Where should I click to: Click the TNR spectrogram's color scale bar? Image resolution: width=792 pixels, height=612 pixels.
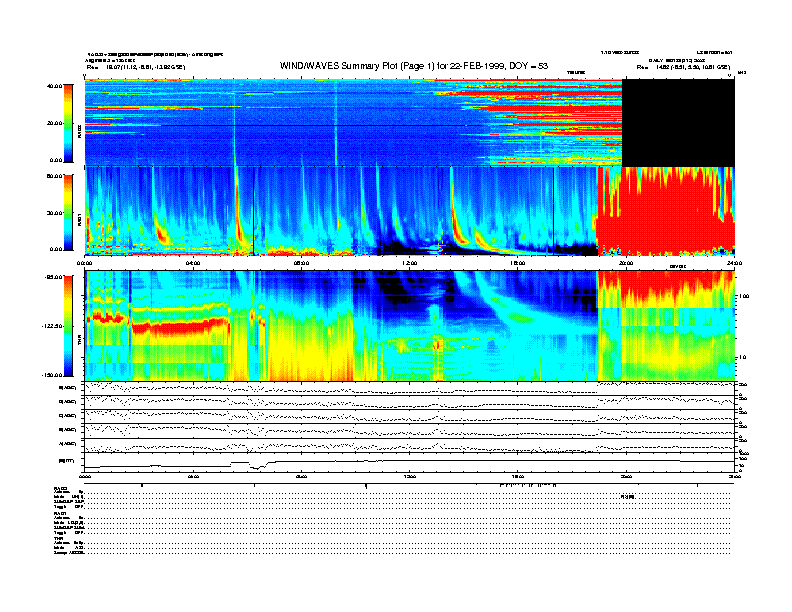[x=68, y=326]
